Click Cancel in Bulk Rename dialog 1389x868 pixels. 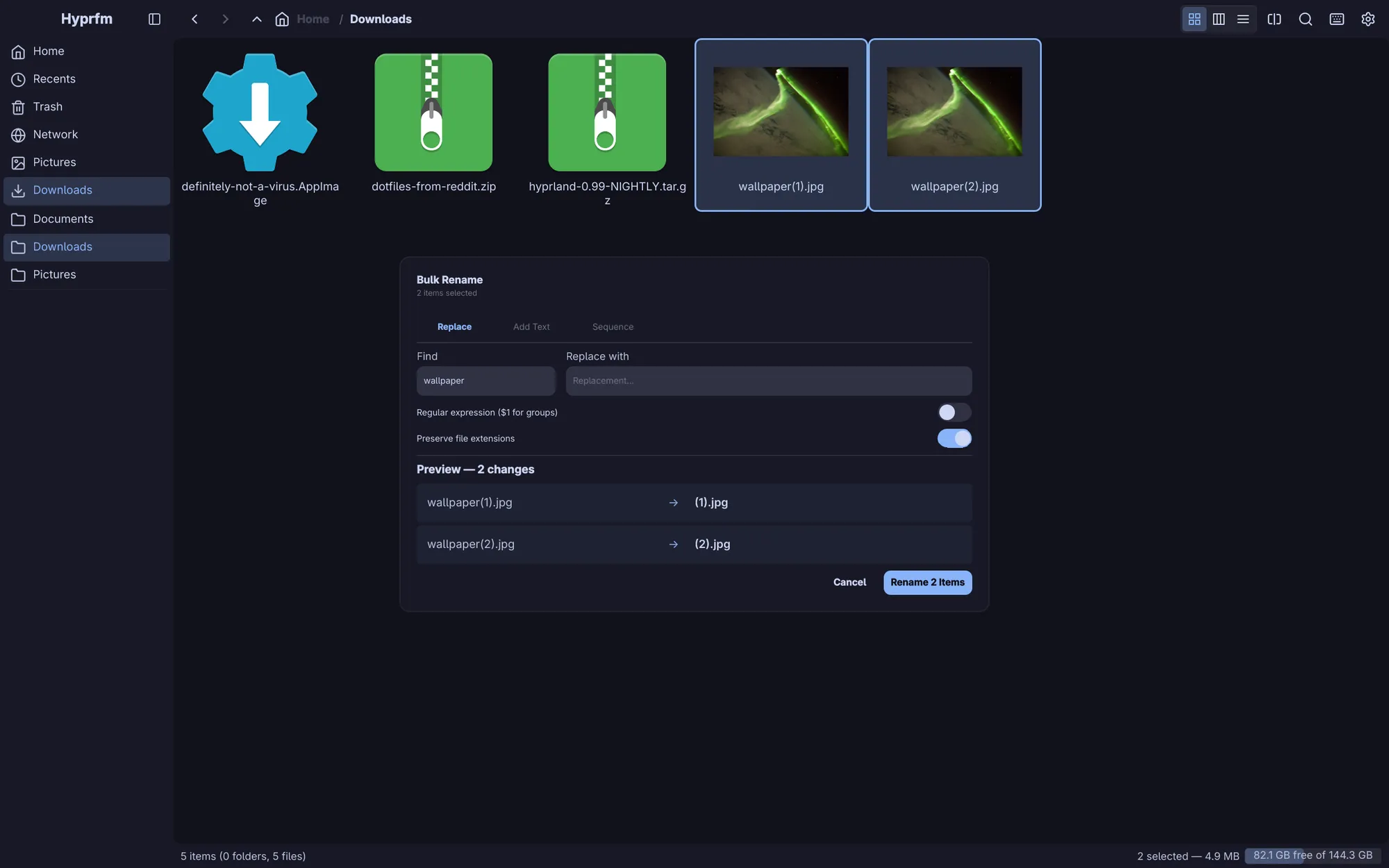(849, 583)
